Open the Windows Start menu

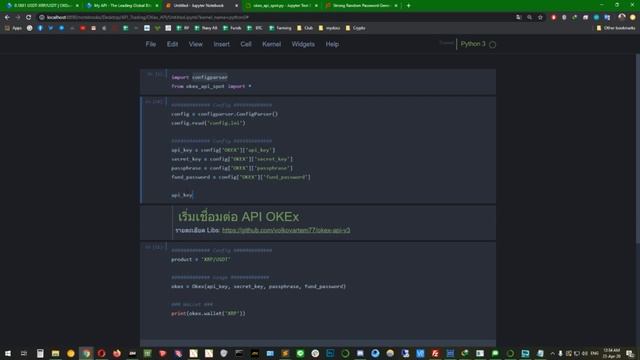pyautogui.click(x=8, y=353)
